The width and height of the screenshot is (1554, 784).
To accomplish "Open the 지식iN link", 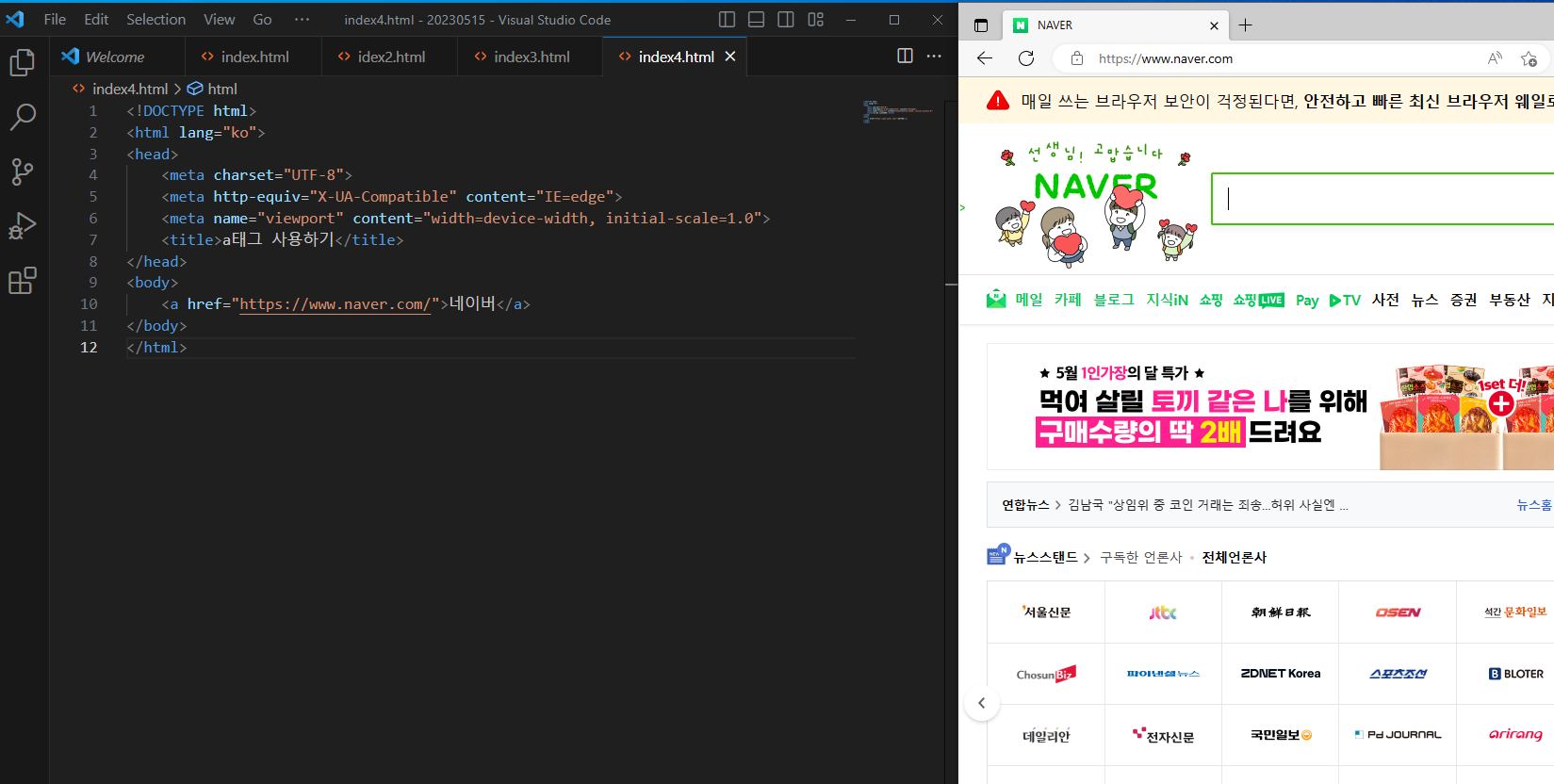I will coord(1167,300).
